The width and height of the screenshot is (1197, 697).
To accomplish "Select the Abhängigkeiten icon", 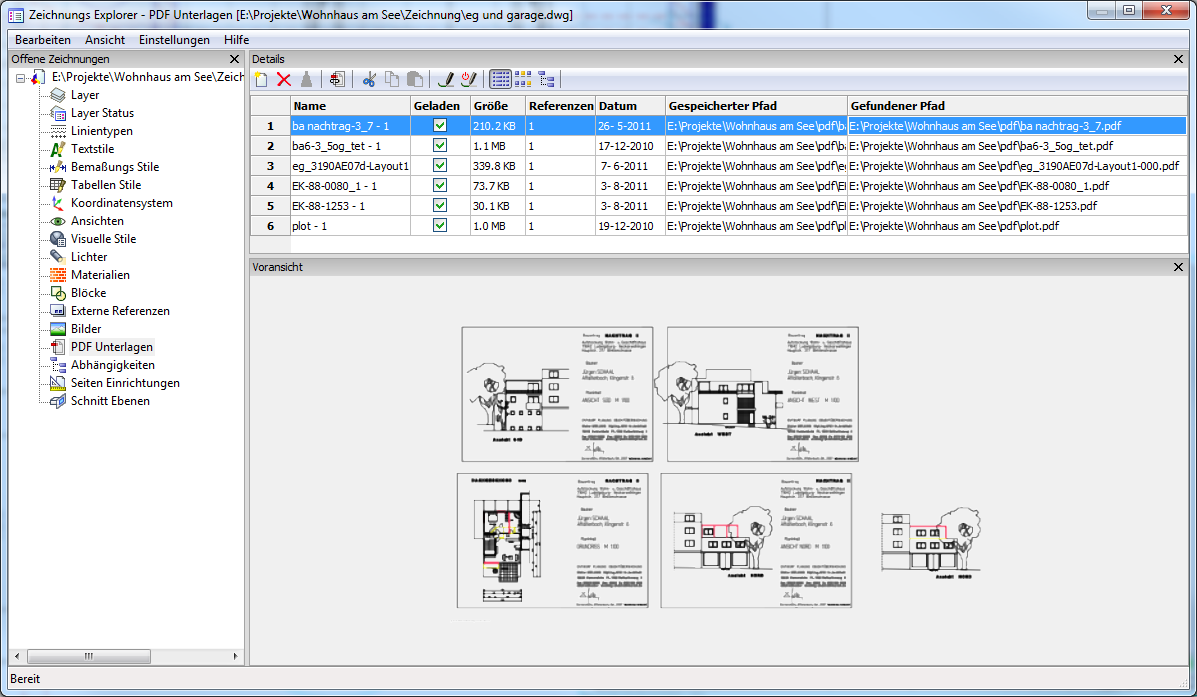I will (x=58, y=365).
